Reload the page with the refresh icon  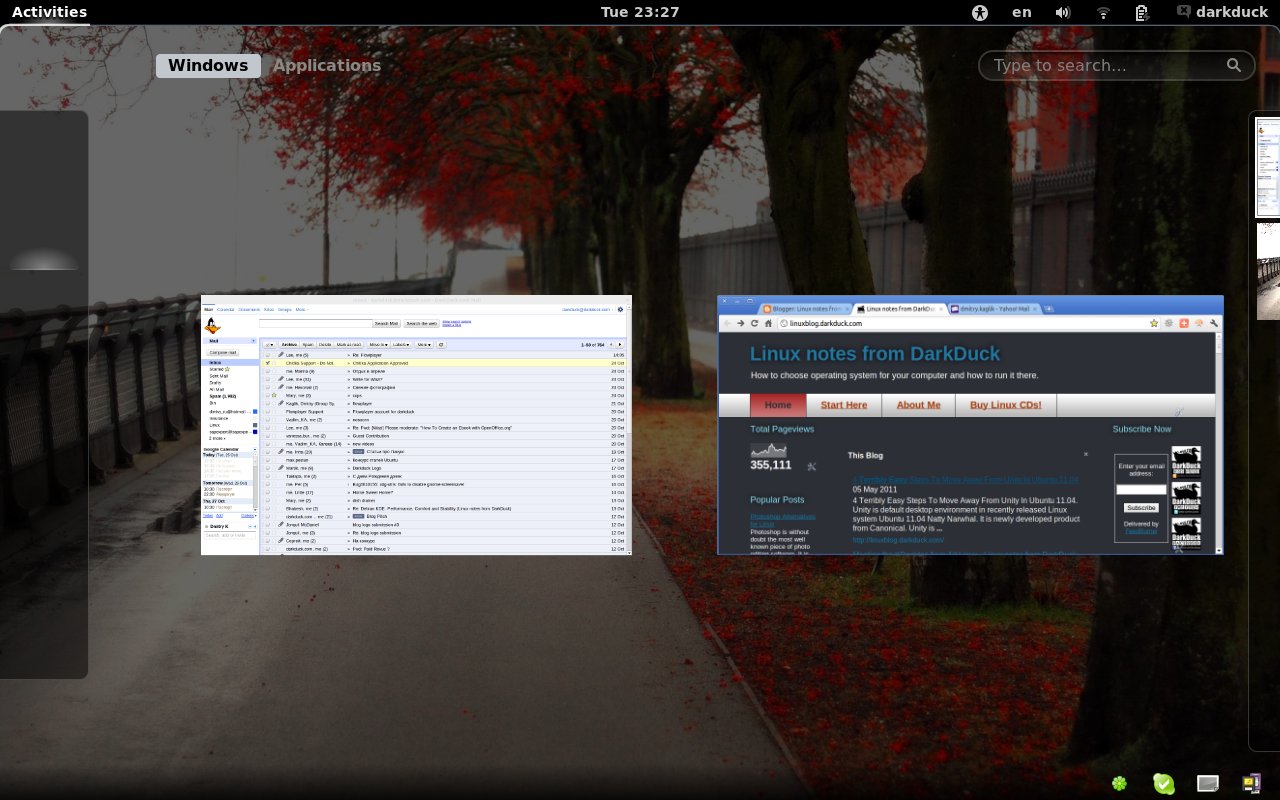754,323
